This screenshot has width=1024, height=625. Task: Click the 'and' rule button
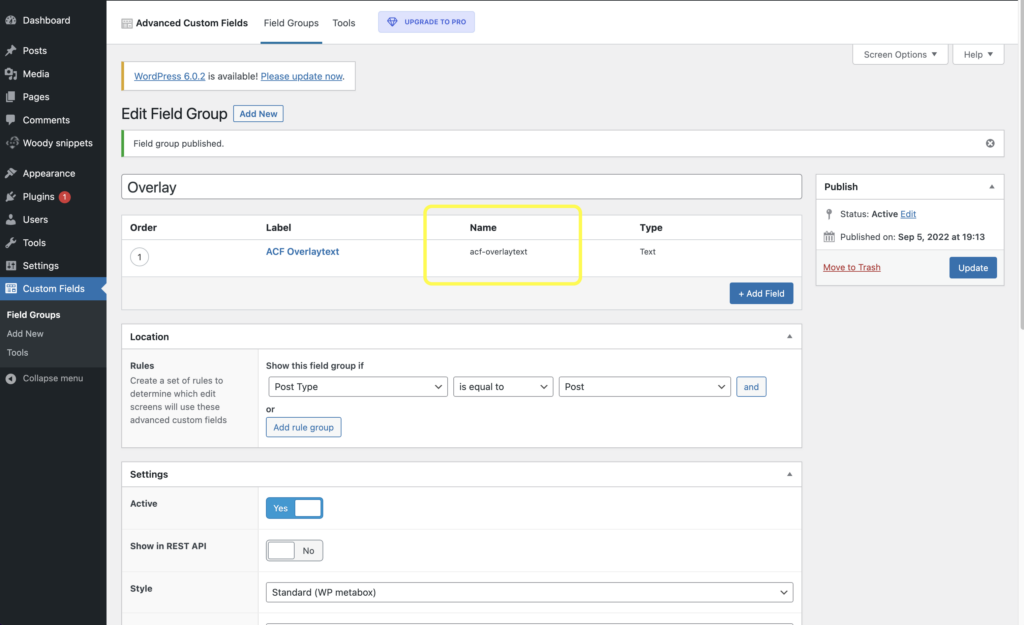[751, 387]
